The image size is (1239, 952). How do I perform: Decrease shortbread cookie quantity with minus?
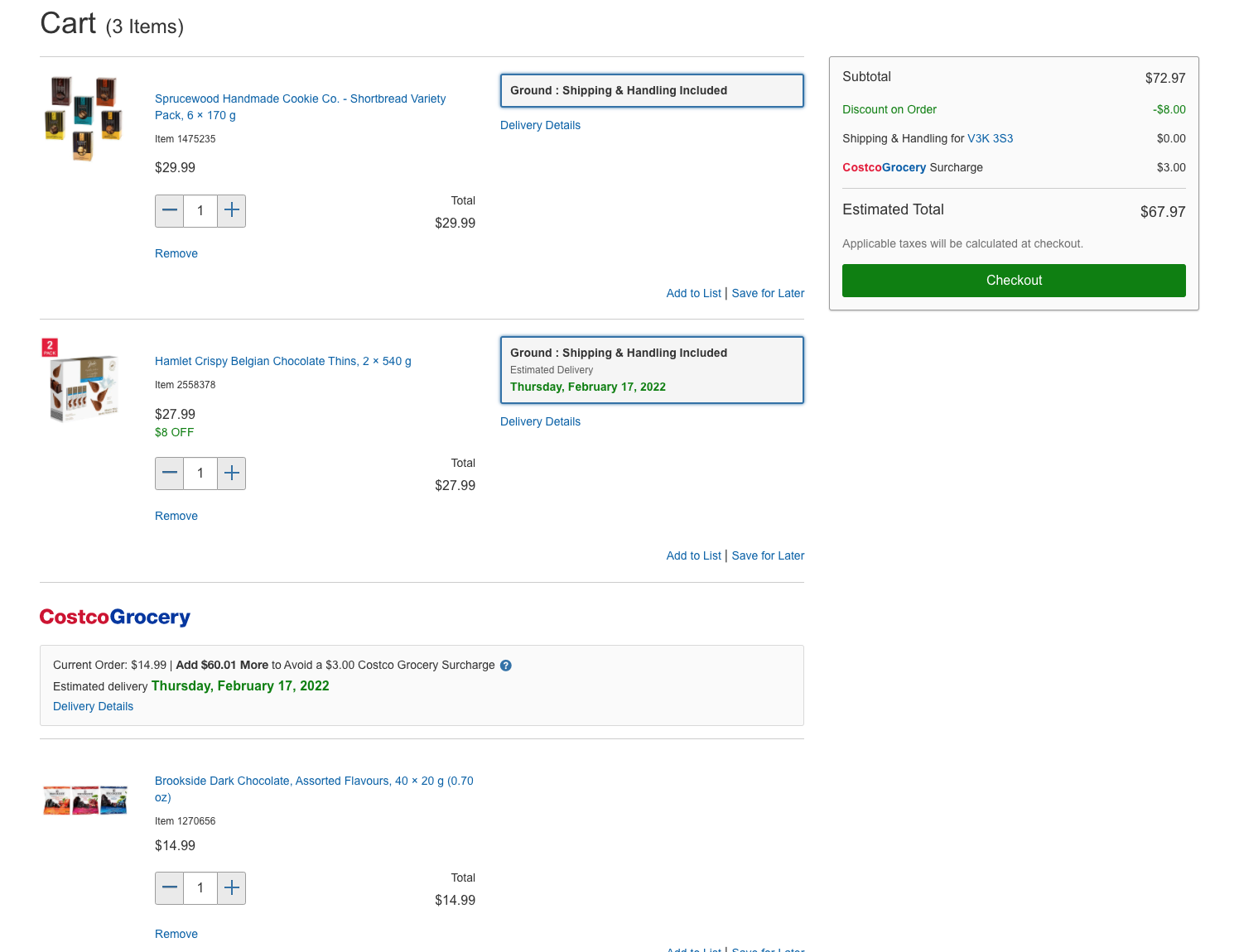coord(170,211)
